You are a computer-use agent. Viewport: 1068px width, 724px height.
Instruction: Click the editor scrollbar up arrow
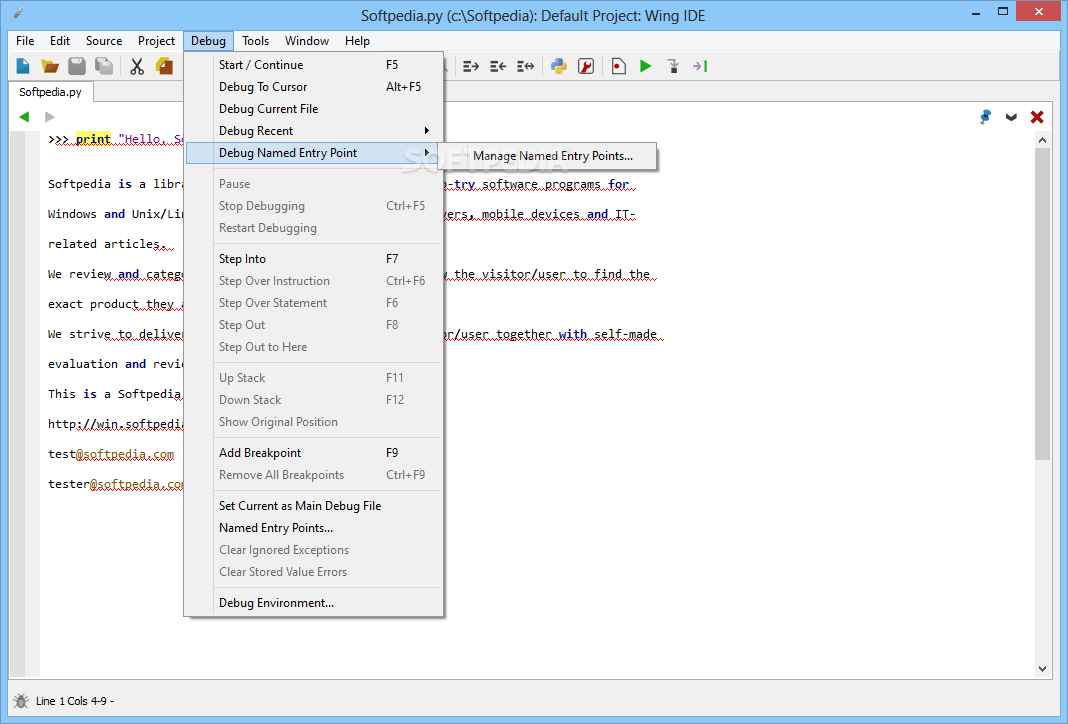1042,140
